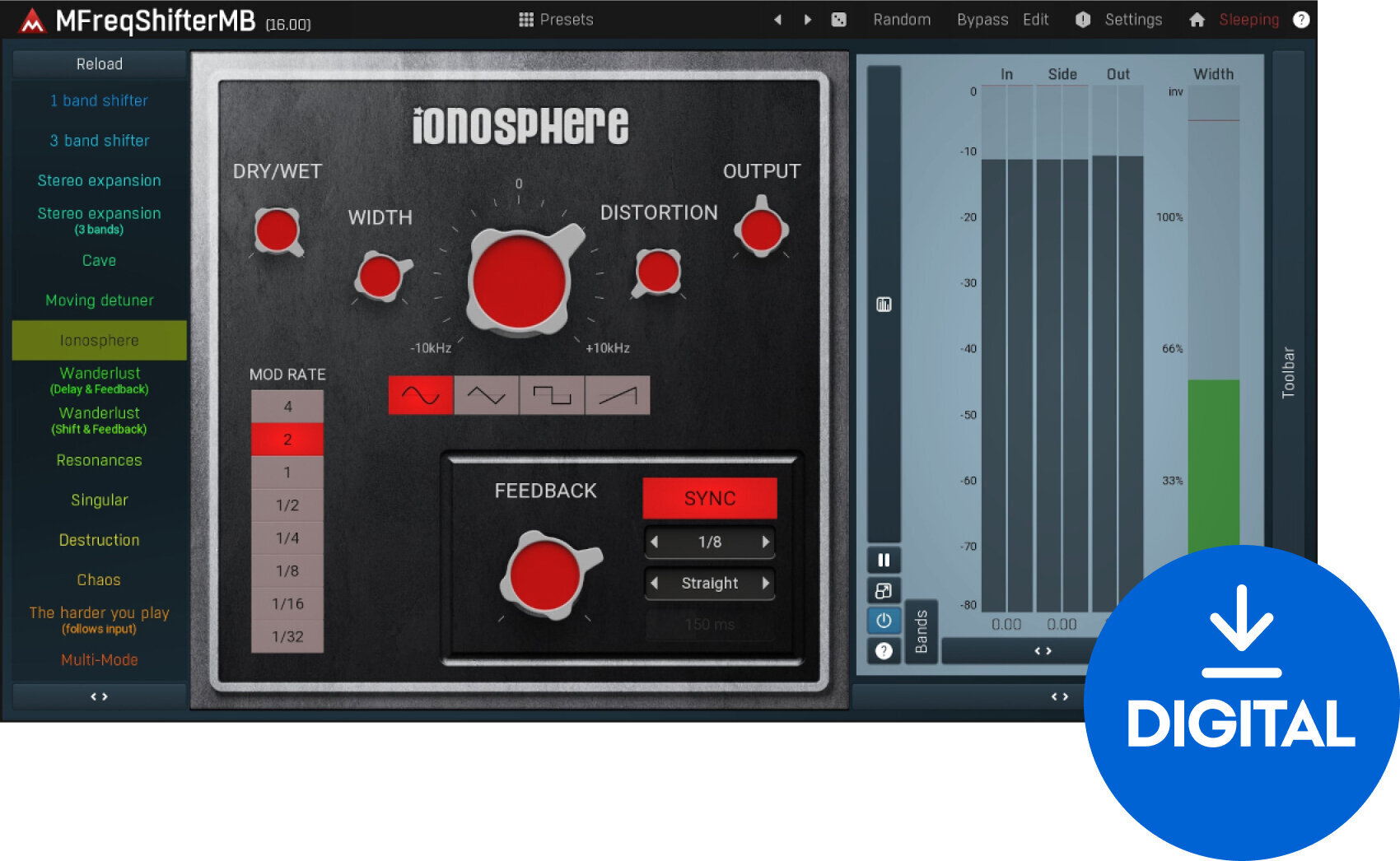Go to next preset arrow
Image resolution: width=1400 pixels, height=861 pixels.
pos(807,20)
